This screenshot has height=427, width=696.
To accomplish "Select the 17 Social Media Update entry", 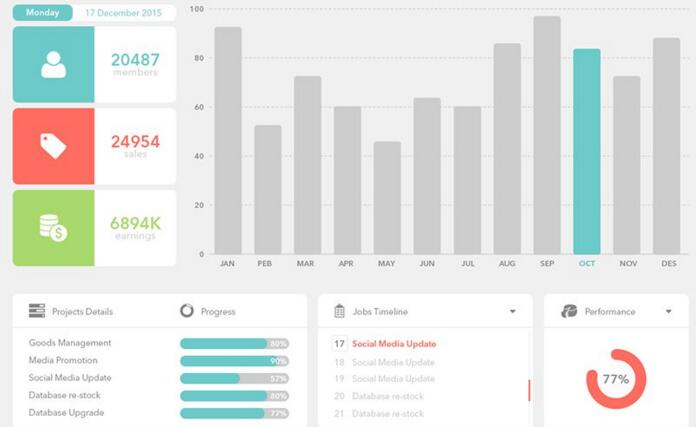I will tap(393, 344).
